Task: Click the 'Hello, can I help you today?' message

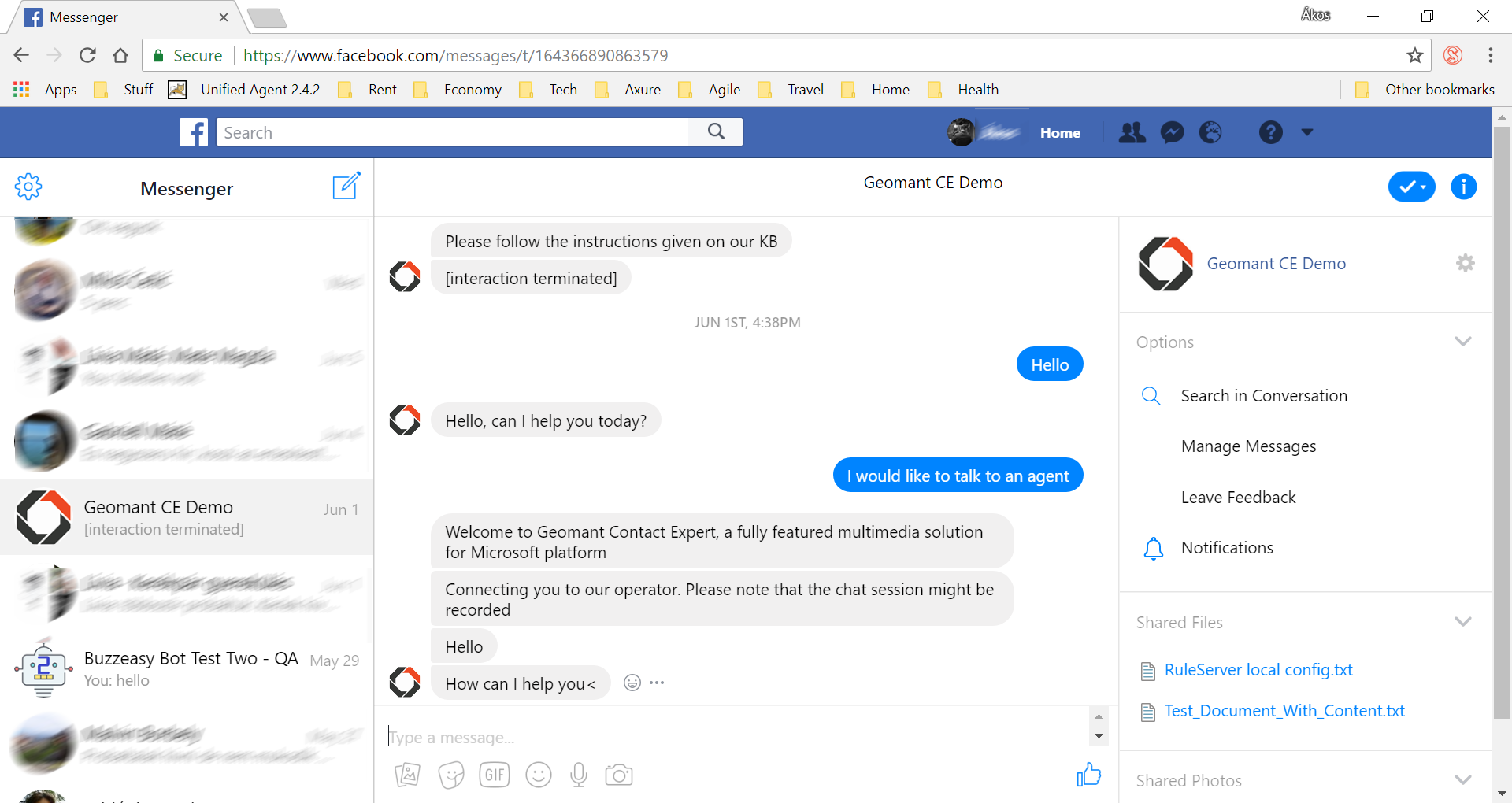Action: (546, 420)
